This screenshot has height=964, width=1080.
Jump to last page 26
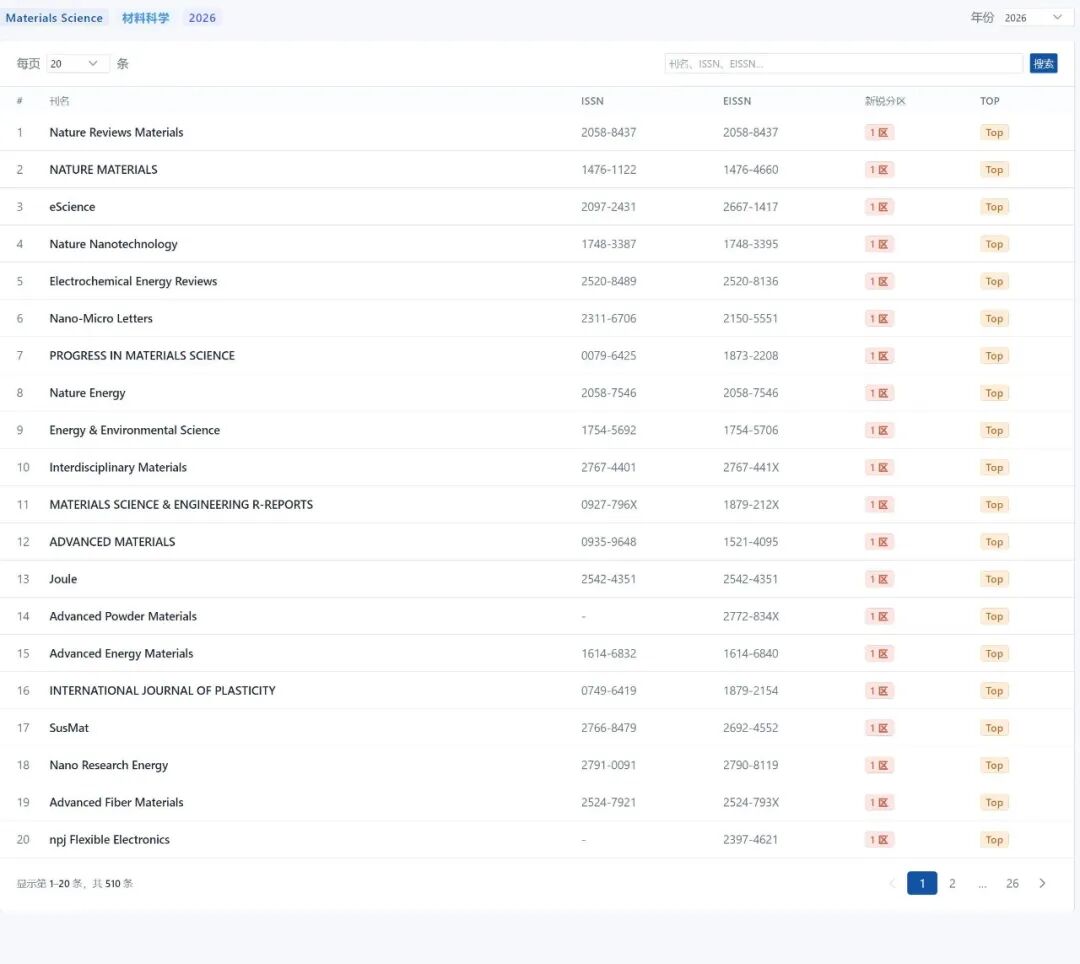tap(1012, 883)
